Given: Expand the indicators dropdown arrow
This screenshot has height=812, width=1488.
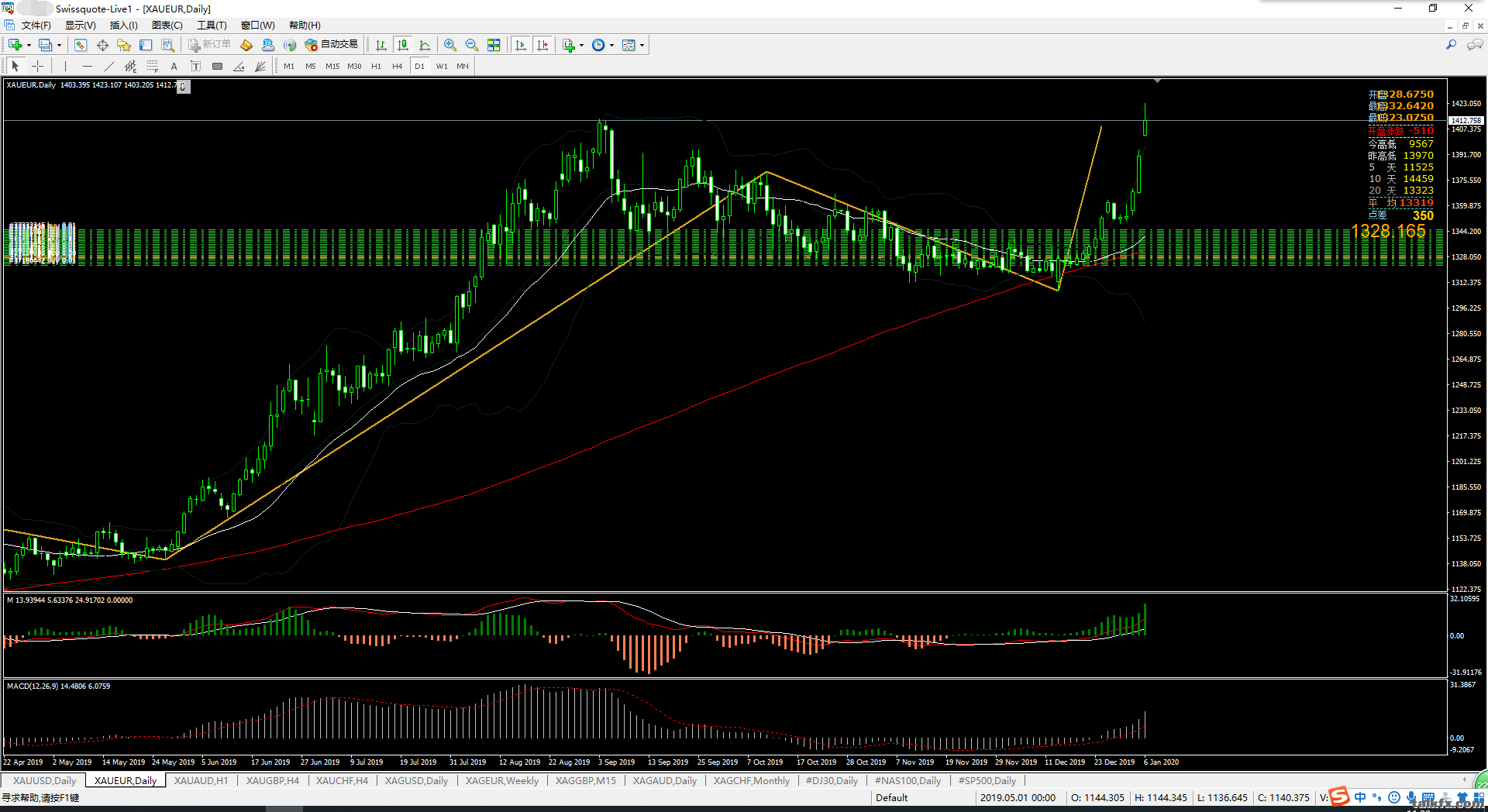Looking at the screenshot, I should [581, 45].
